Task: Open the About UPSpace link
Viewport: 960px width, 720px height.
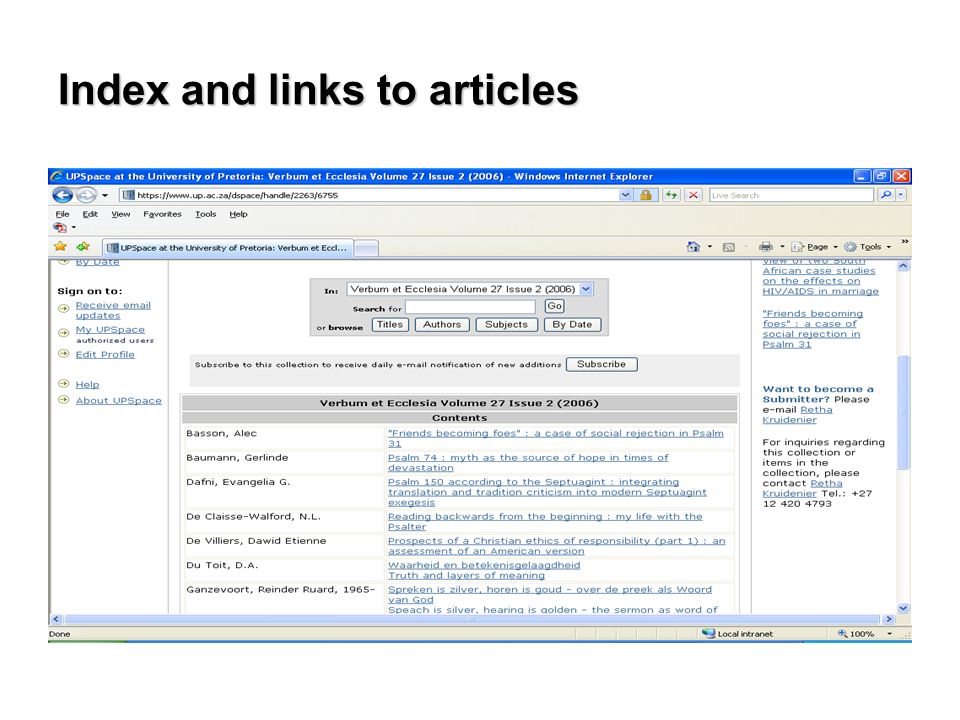Action: (119, 400)
